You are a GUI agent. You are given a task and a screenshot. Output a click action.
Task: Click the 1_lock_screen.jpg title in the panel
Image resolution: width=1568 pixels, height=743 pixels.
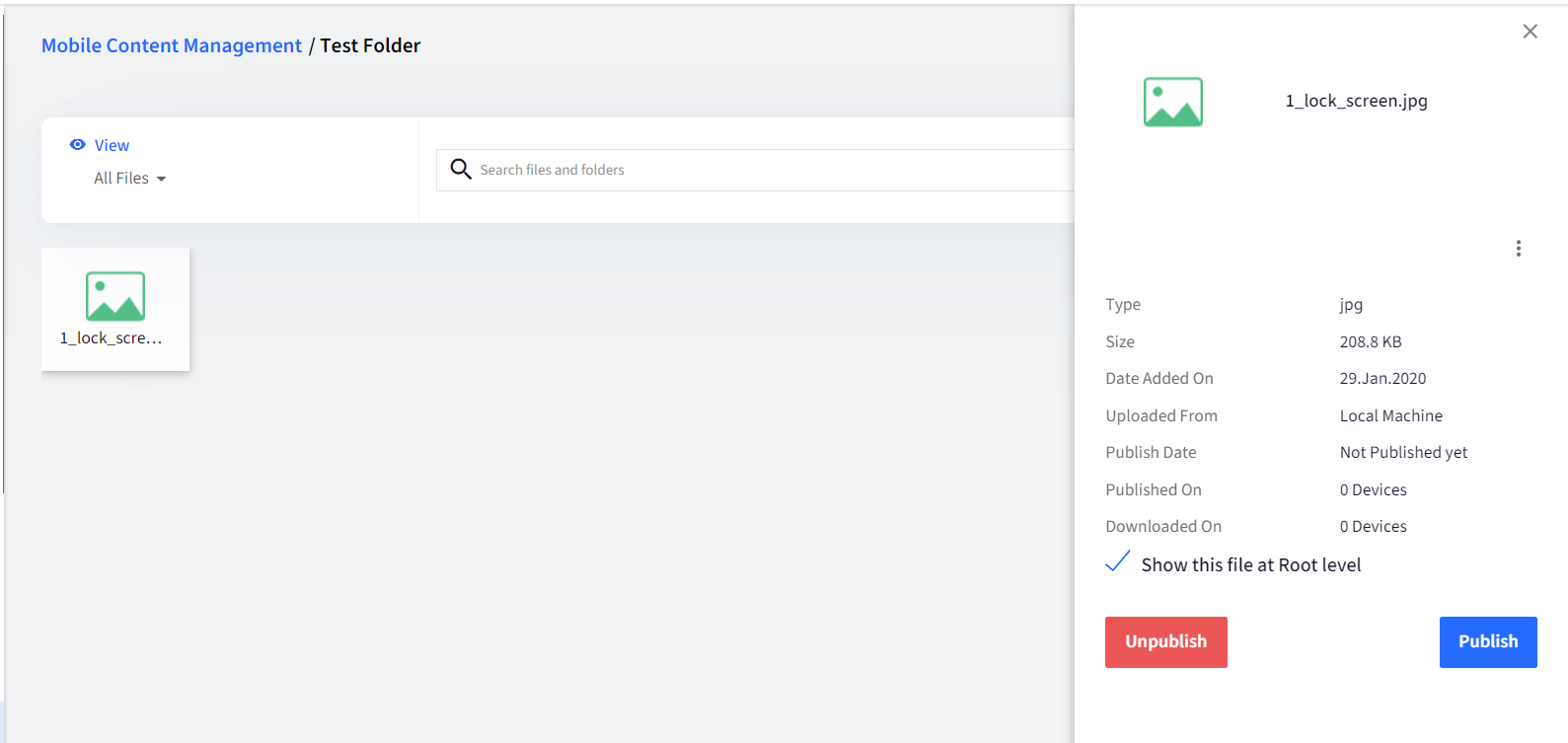[x=1356, y=101]
